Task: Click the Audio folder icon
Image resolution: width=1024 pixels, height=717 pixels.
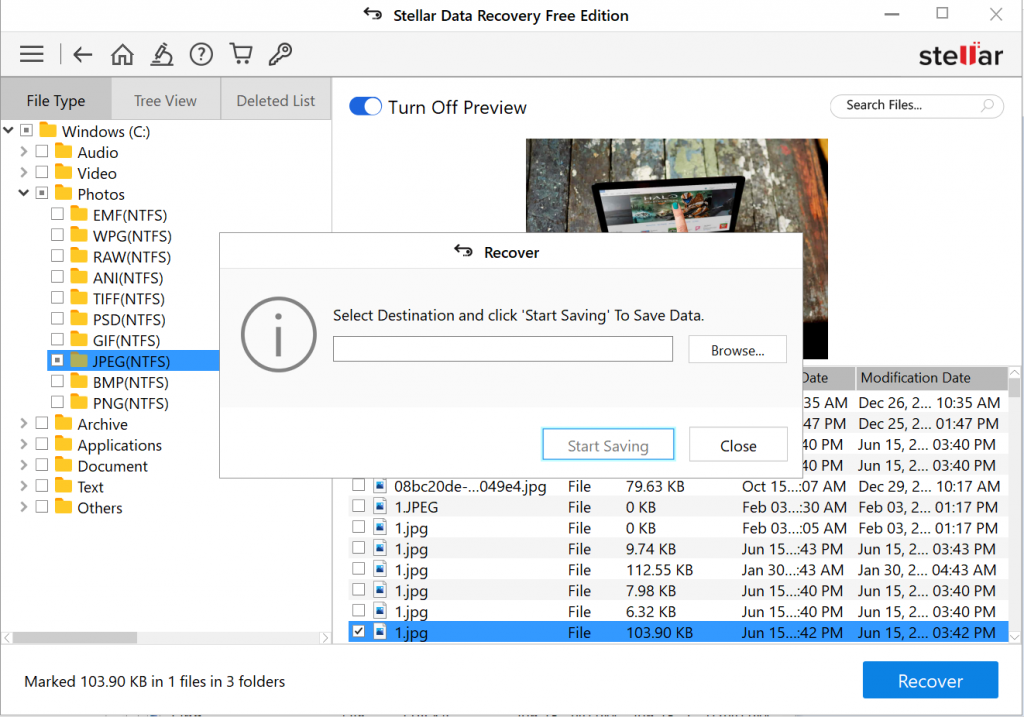Action: [63, 151]
